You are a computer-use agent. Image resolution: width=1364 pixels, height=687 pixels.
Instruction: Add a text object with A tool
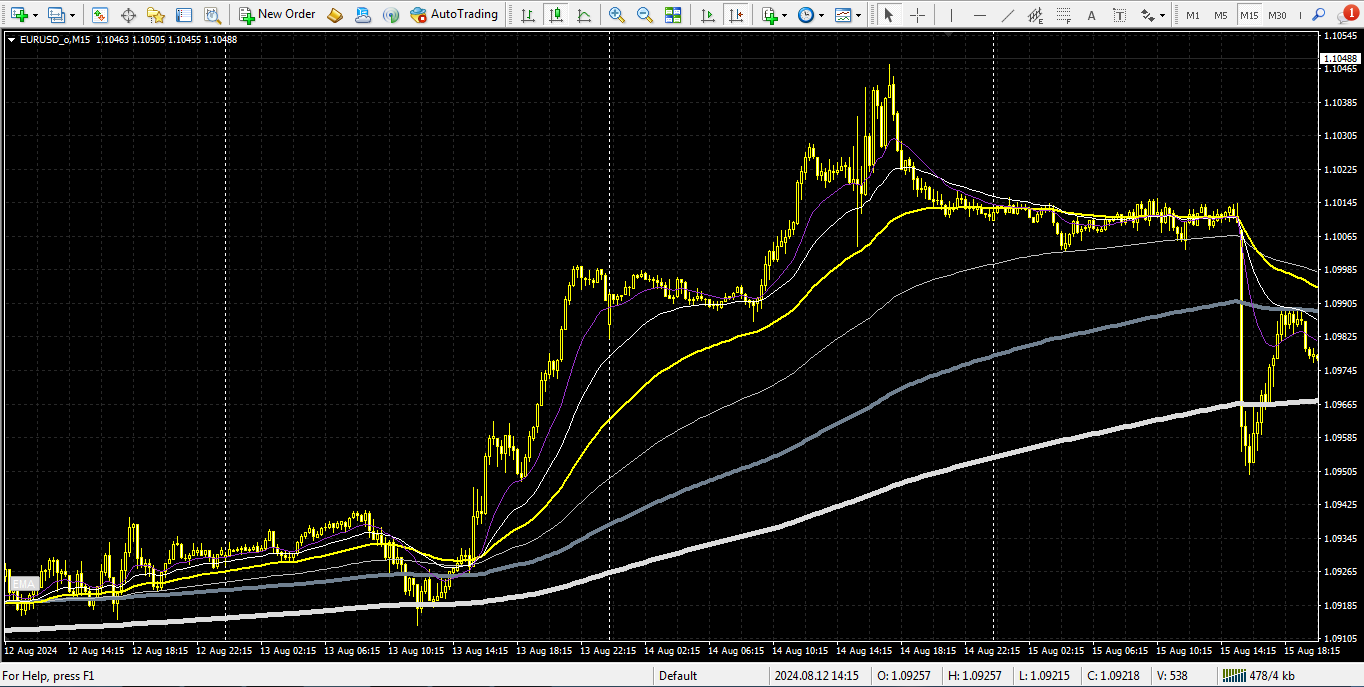coord(1091,15)
